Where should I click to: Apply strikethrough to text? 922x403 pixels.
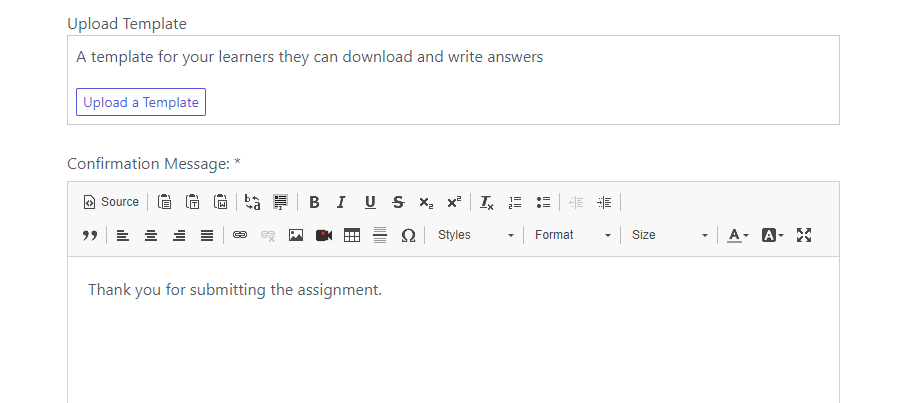click(x=398, y=202)
